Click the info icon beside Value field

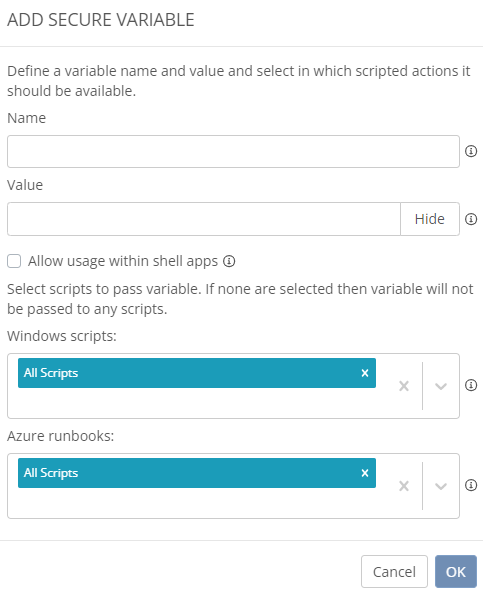coord(471,219)
